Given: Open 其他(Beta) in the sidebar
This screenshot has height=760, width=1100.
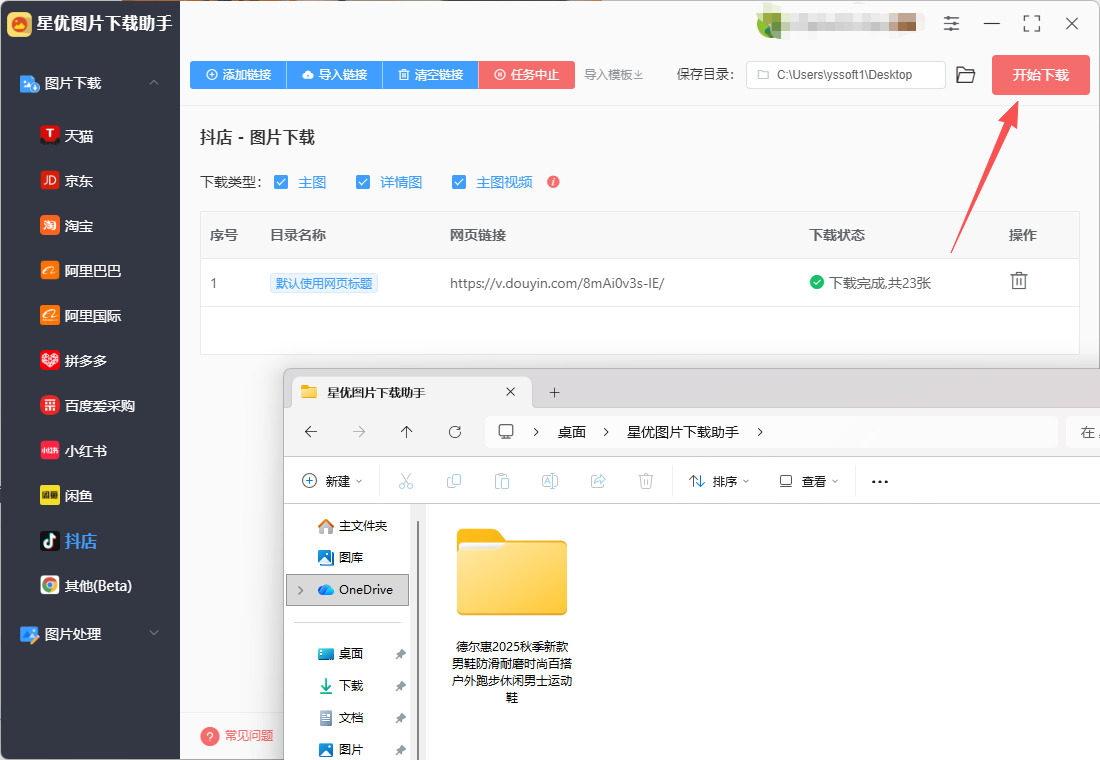Looking at the screenshot, I should coord(86,585).
